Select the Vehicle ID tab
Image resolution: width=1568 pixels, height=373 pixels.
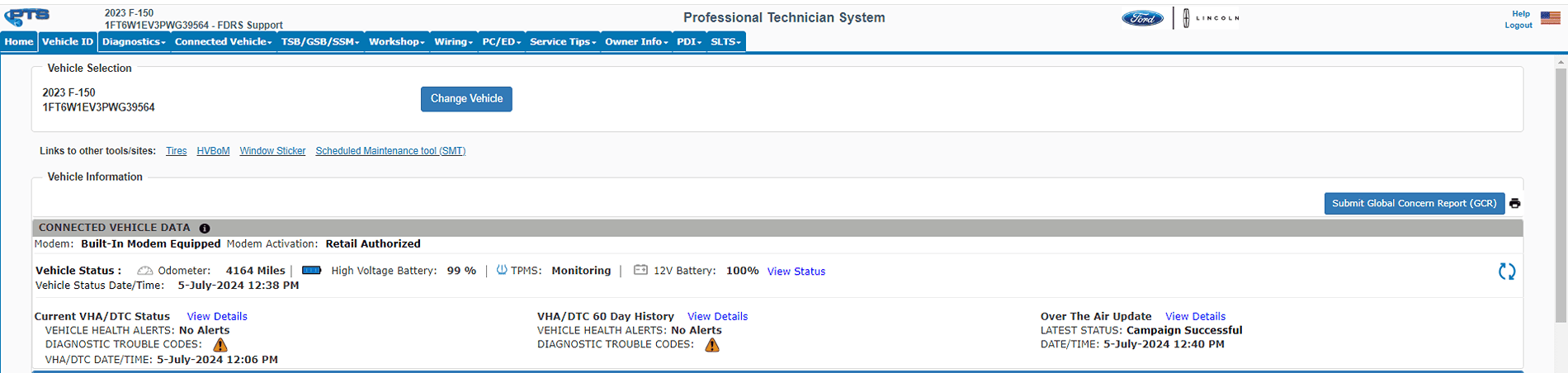pos(68,42)
